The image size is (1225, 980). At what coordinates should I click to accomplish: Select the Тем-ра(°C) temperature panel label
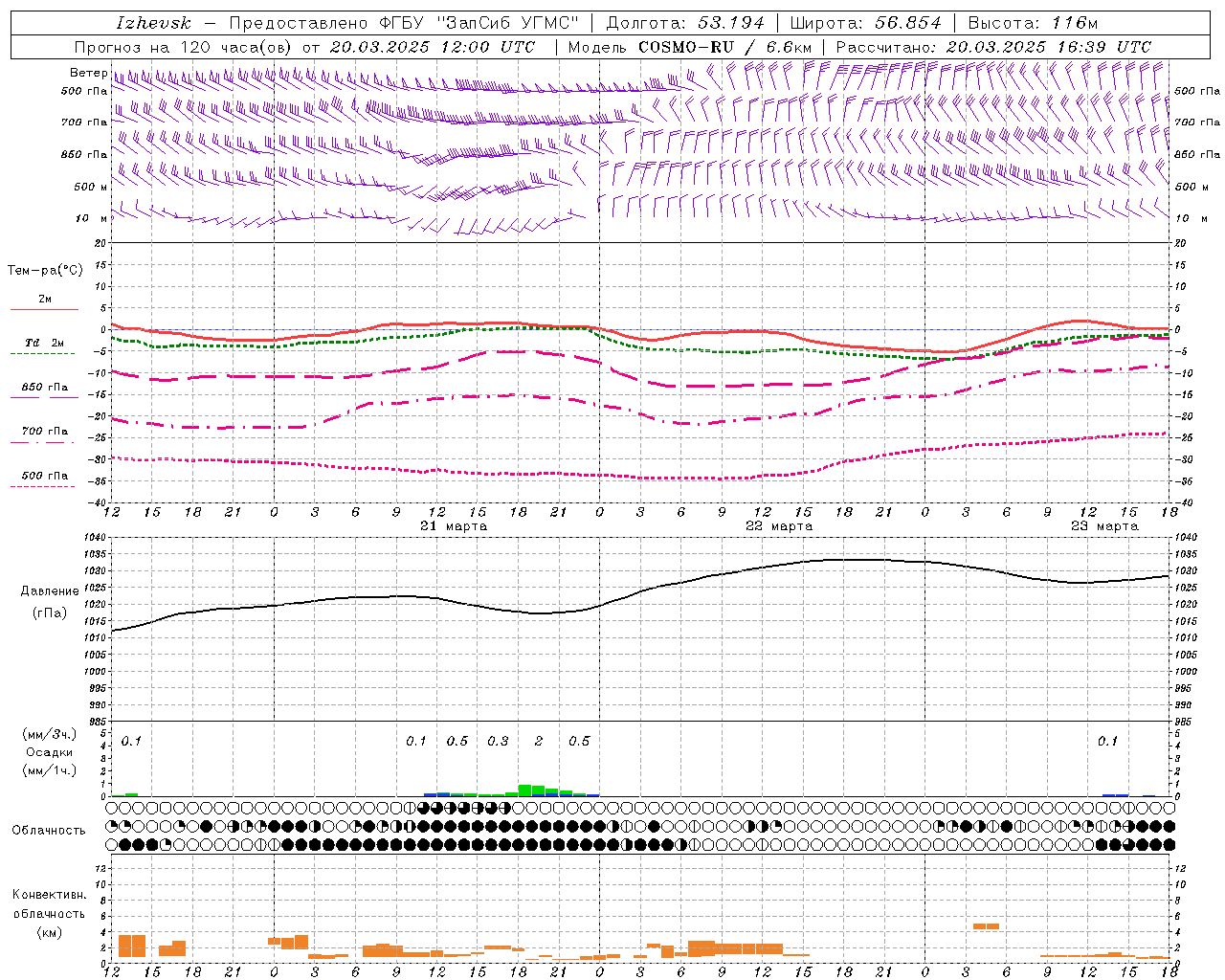coord(45,271)
